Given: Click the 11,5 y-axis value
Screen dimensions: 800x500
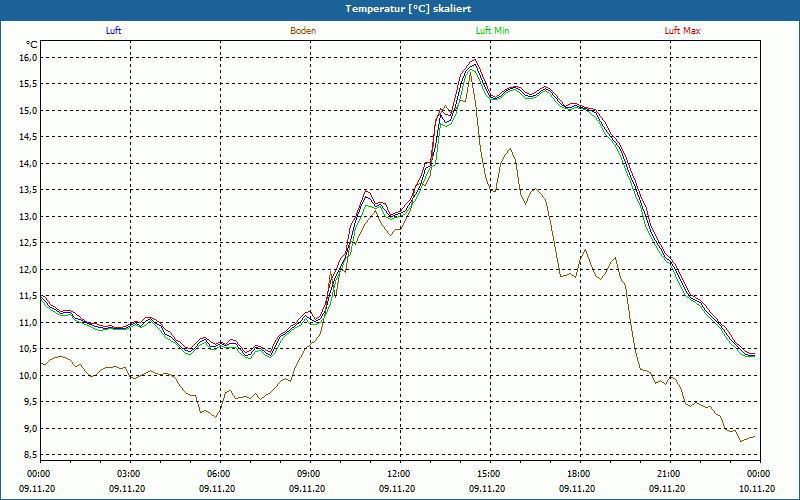Looking at the screenshot, I should coord(28,296).
